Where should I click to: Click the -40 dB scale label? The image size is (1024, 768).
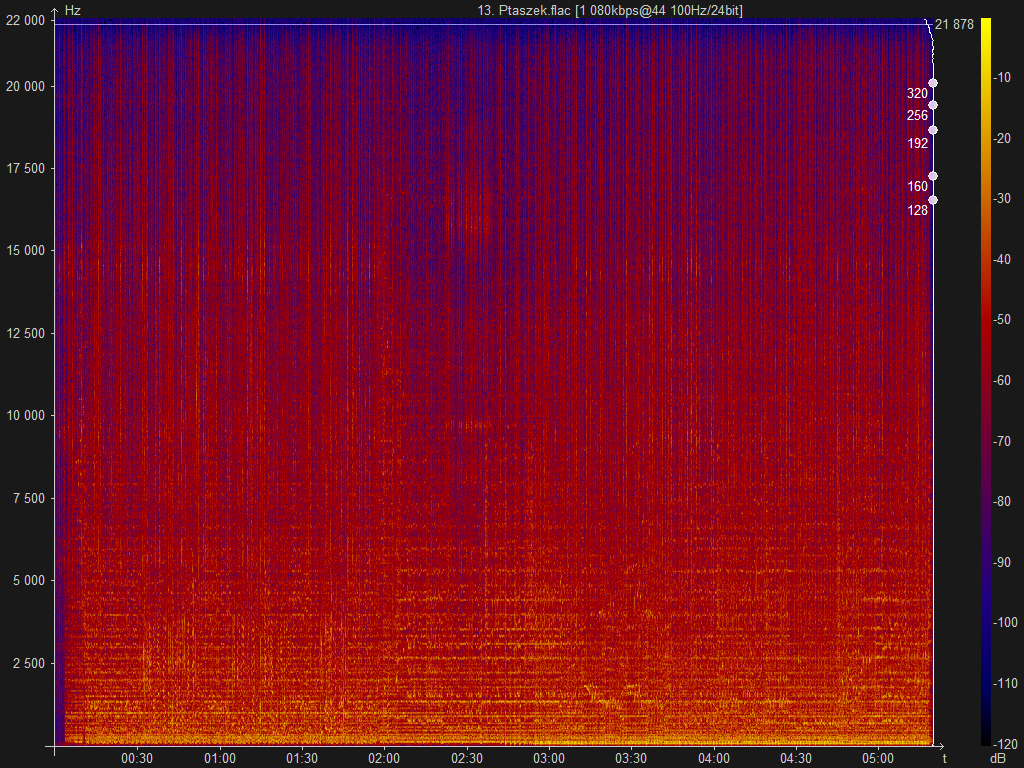point(1002,259)
